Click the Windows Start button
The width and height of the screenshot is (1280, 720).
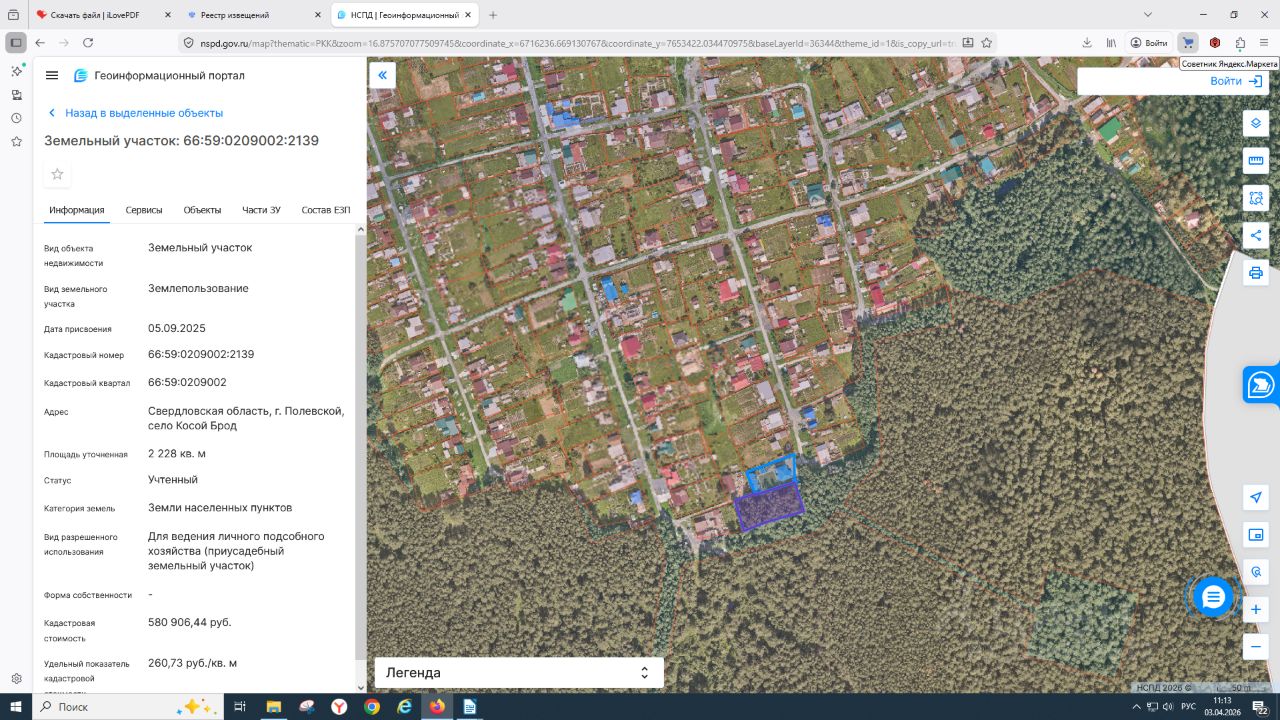pyautogui.click(x=16, y=707)
